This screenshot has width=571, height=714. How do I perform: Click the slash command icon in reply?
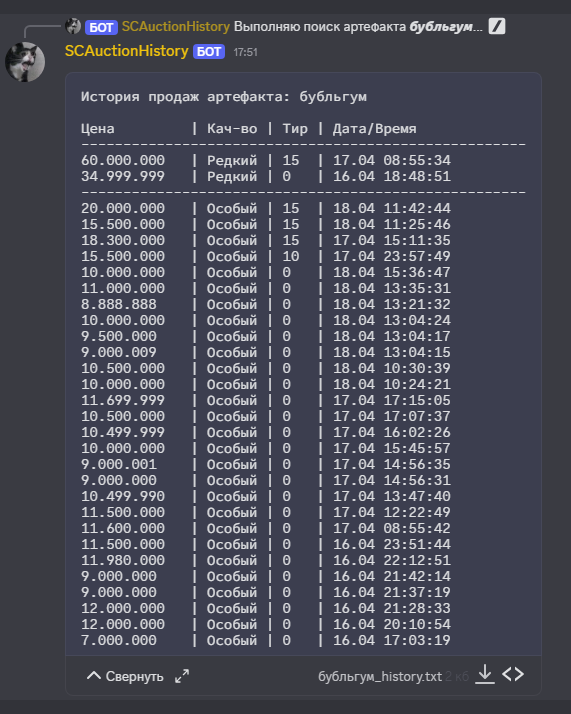(x=497, y=26)
